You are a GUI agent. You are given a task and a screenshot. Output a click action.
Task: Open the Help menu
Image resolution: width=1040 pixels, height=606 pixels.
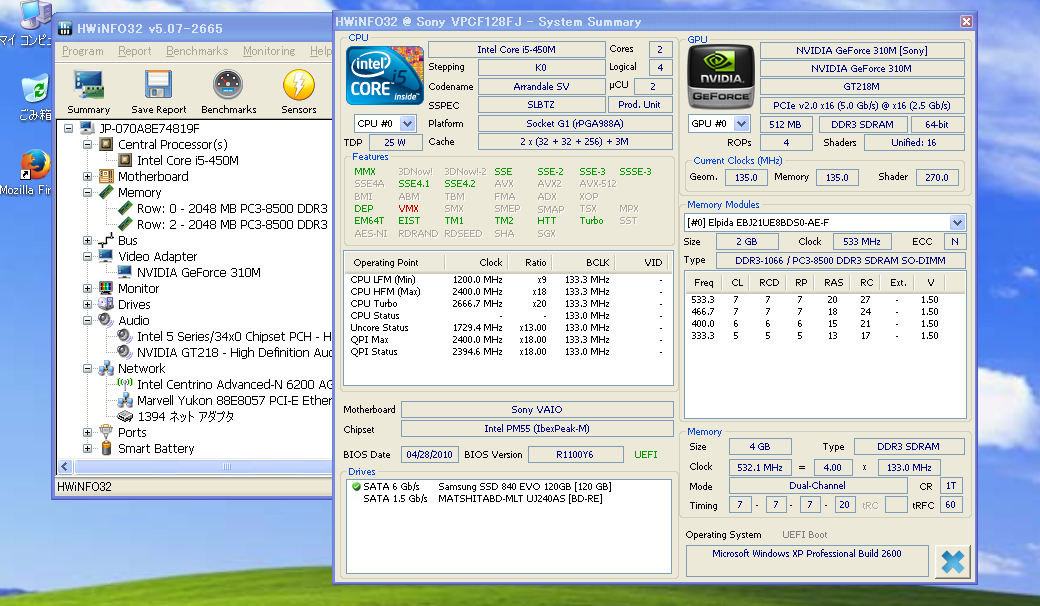320,51
